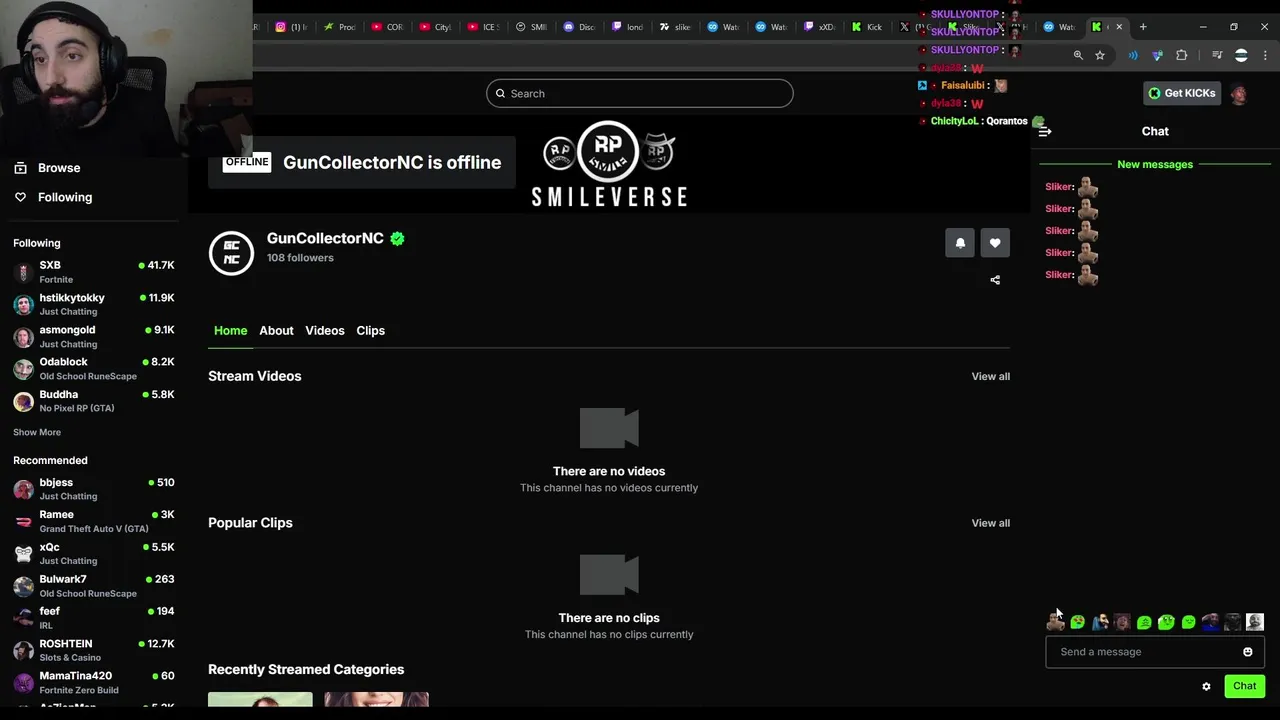Open Buddha channel in sidebar
1280x720 pixels.
point(94,400)
